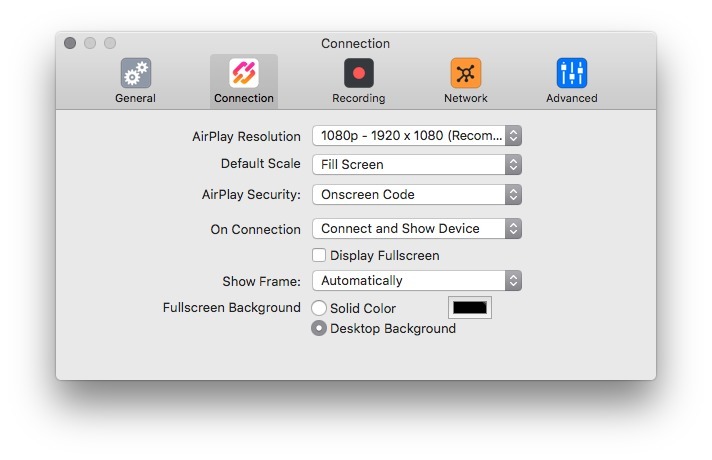This screenshot has height=460, width=712.
Task: Open the Default Scale dropdown
Action: pyautogui.click(x=417, y=164)
